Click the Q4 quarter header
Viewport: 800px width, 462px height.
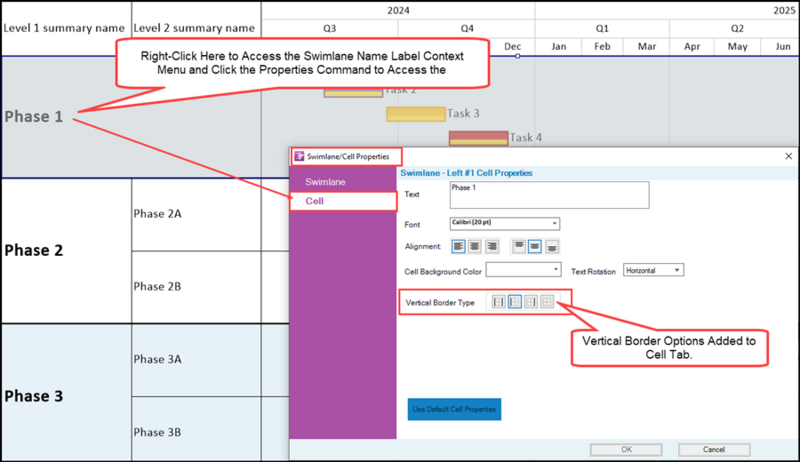[x=467, y=29]
